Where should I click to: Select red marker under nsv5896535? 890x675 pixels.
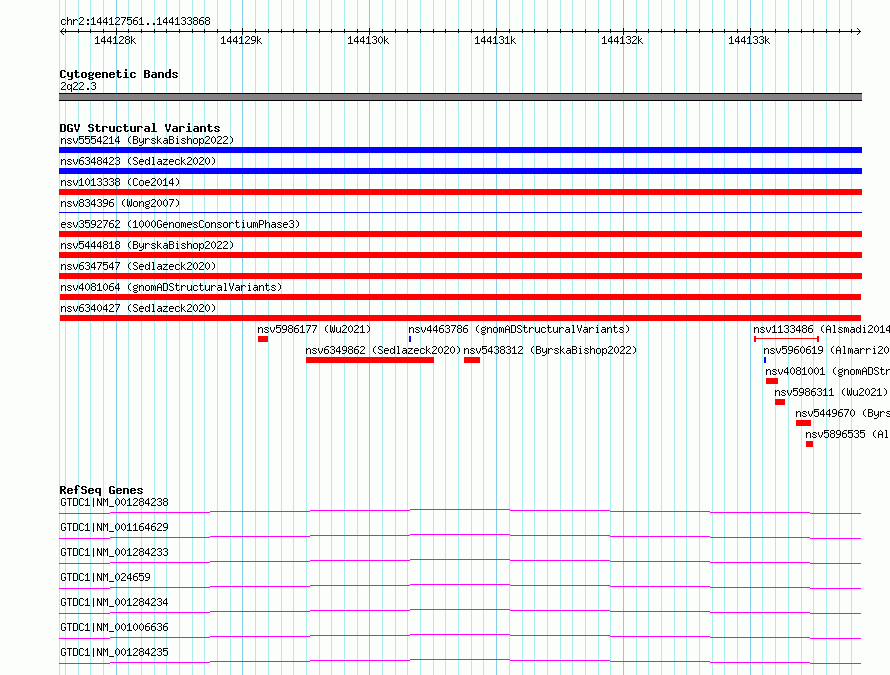(x=809, y=444)
